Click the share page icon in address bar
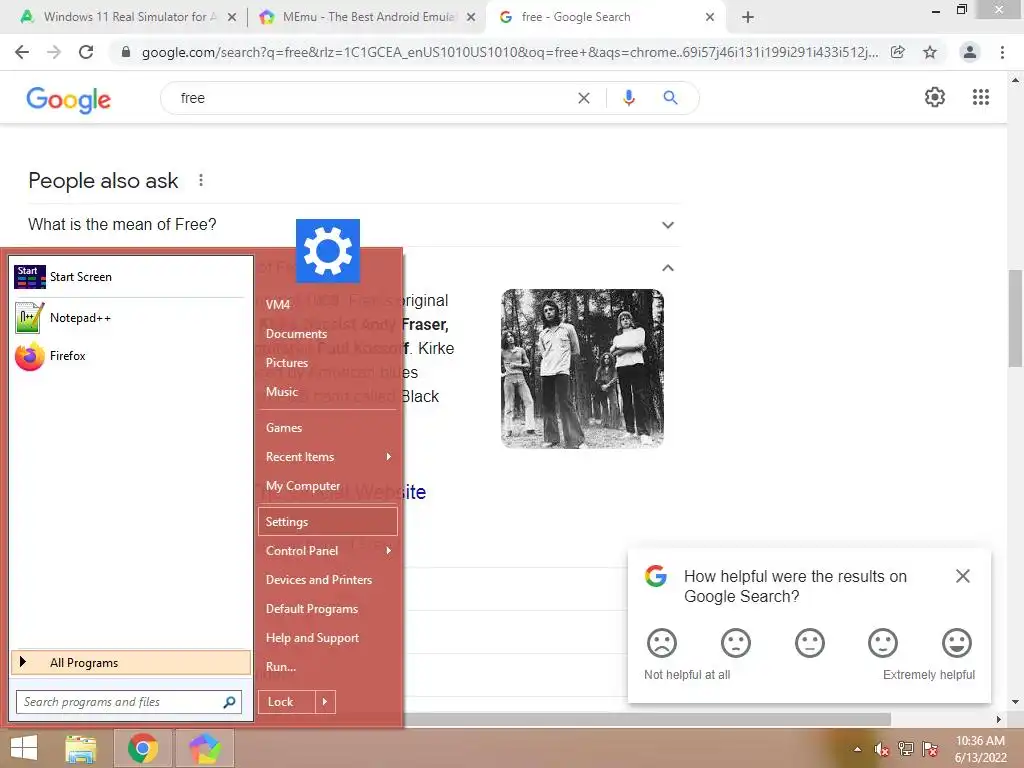1024x768 pixels. (x=898, y=52)
